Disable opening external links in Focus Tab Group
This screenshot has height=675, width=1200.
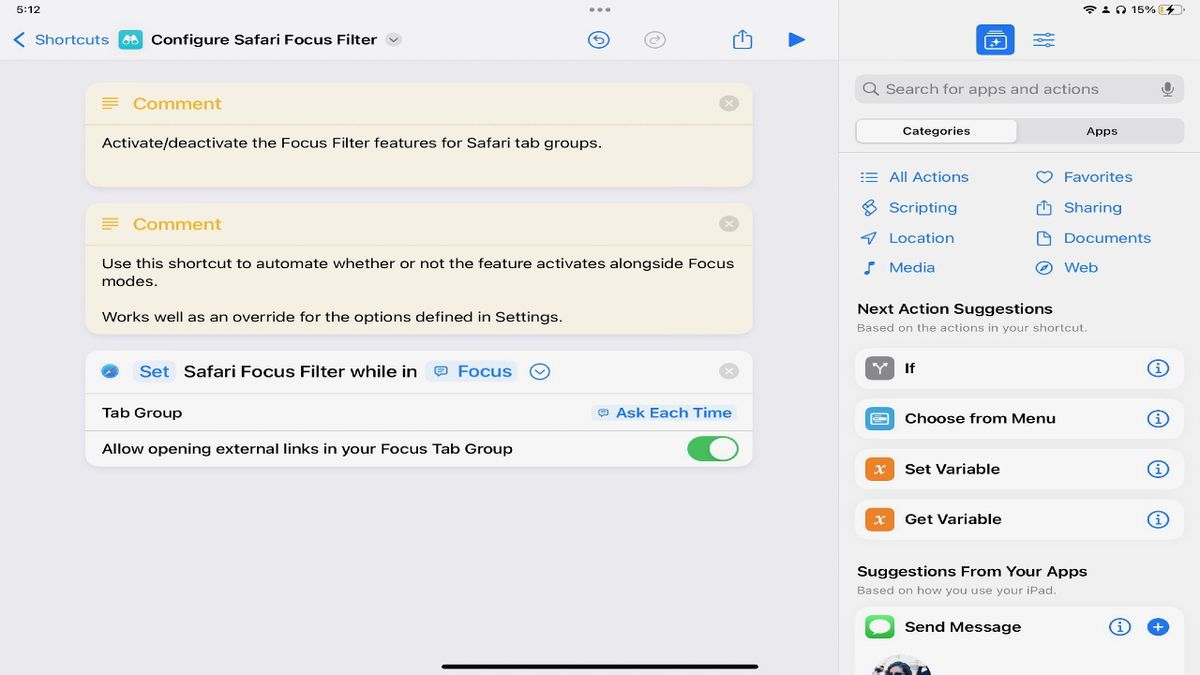(x=712, y=448)
